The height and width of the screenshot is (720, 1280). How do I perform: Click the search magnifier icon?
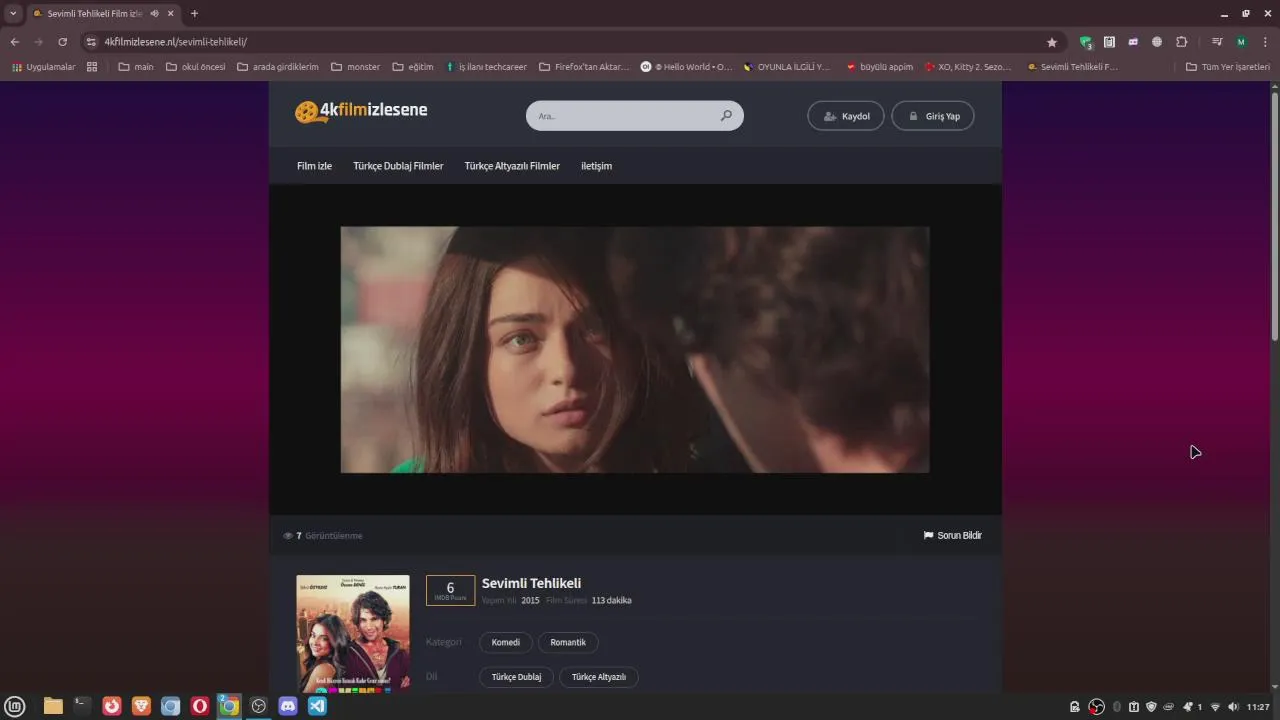tap(726, 116)
